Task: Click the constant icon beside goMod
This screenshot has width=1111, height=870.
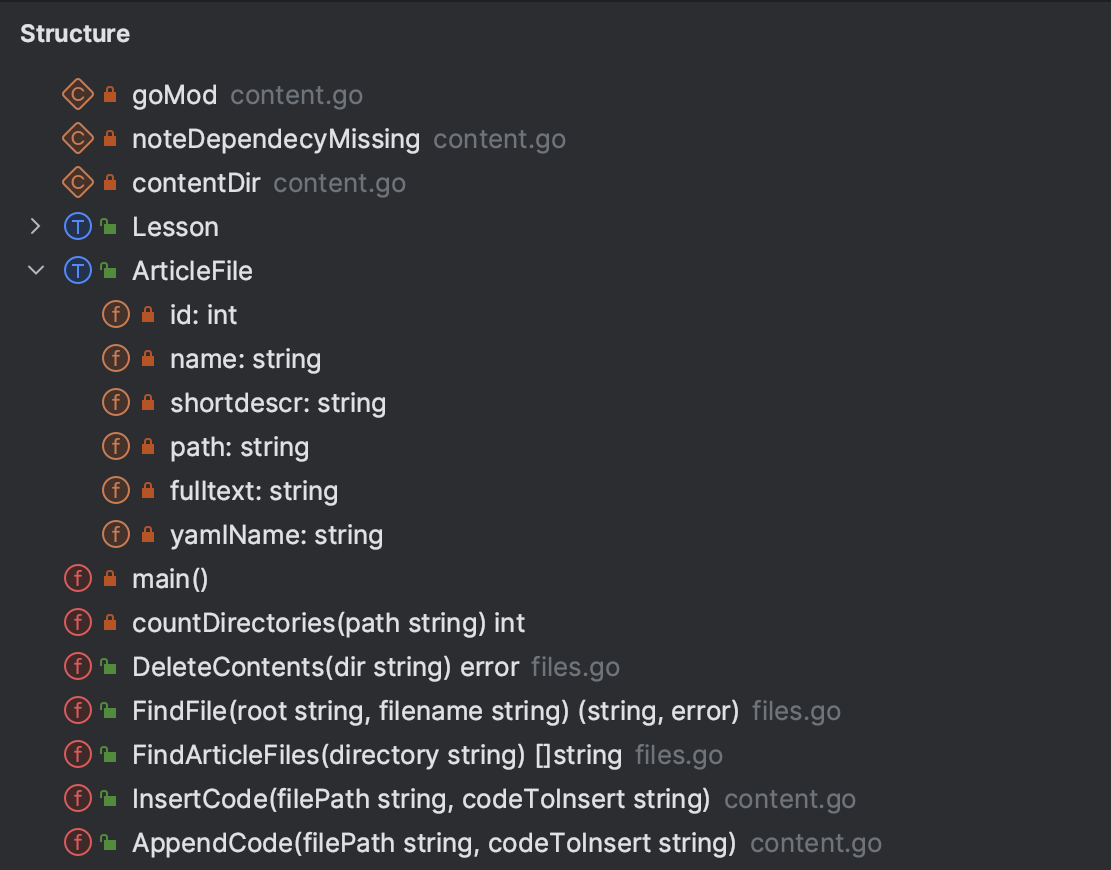Action: 79,94
